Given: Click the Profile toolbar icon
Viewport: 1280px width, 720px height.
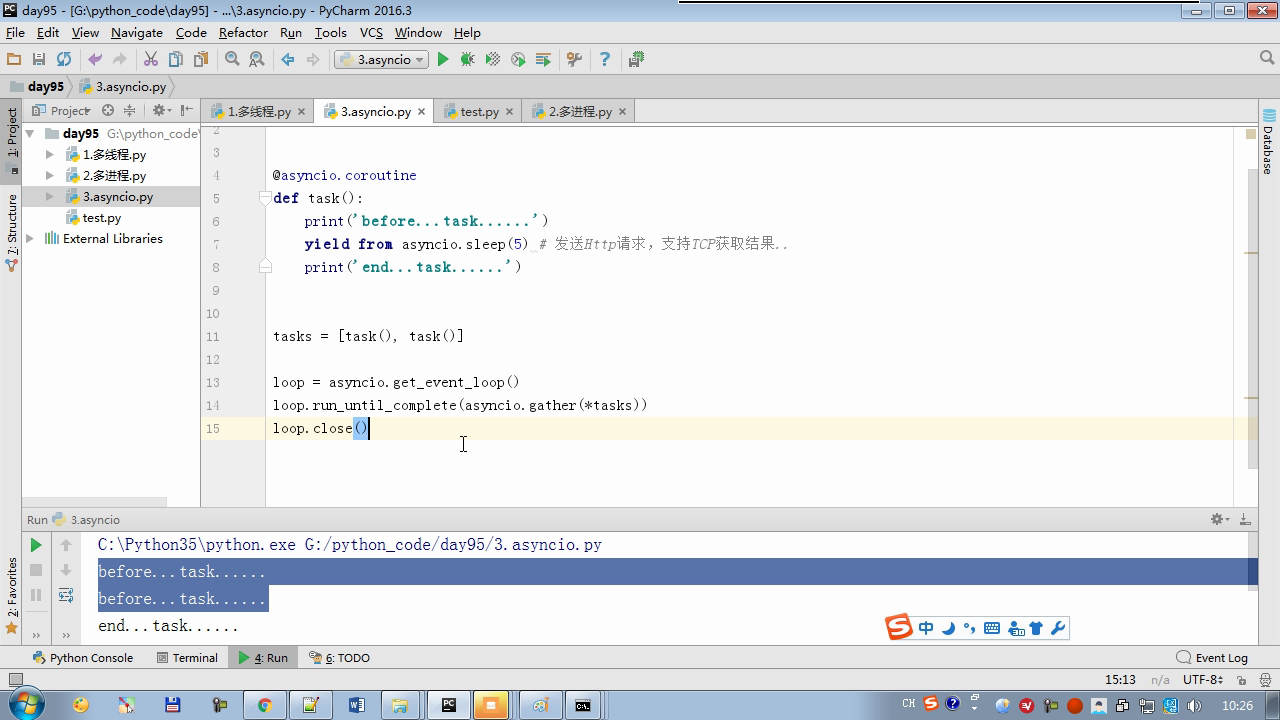Looking at the screenshot, I should (x=518, y=60).
